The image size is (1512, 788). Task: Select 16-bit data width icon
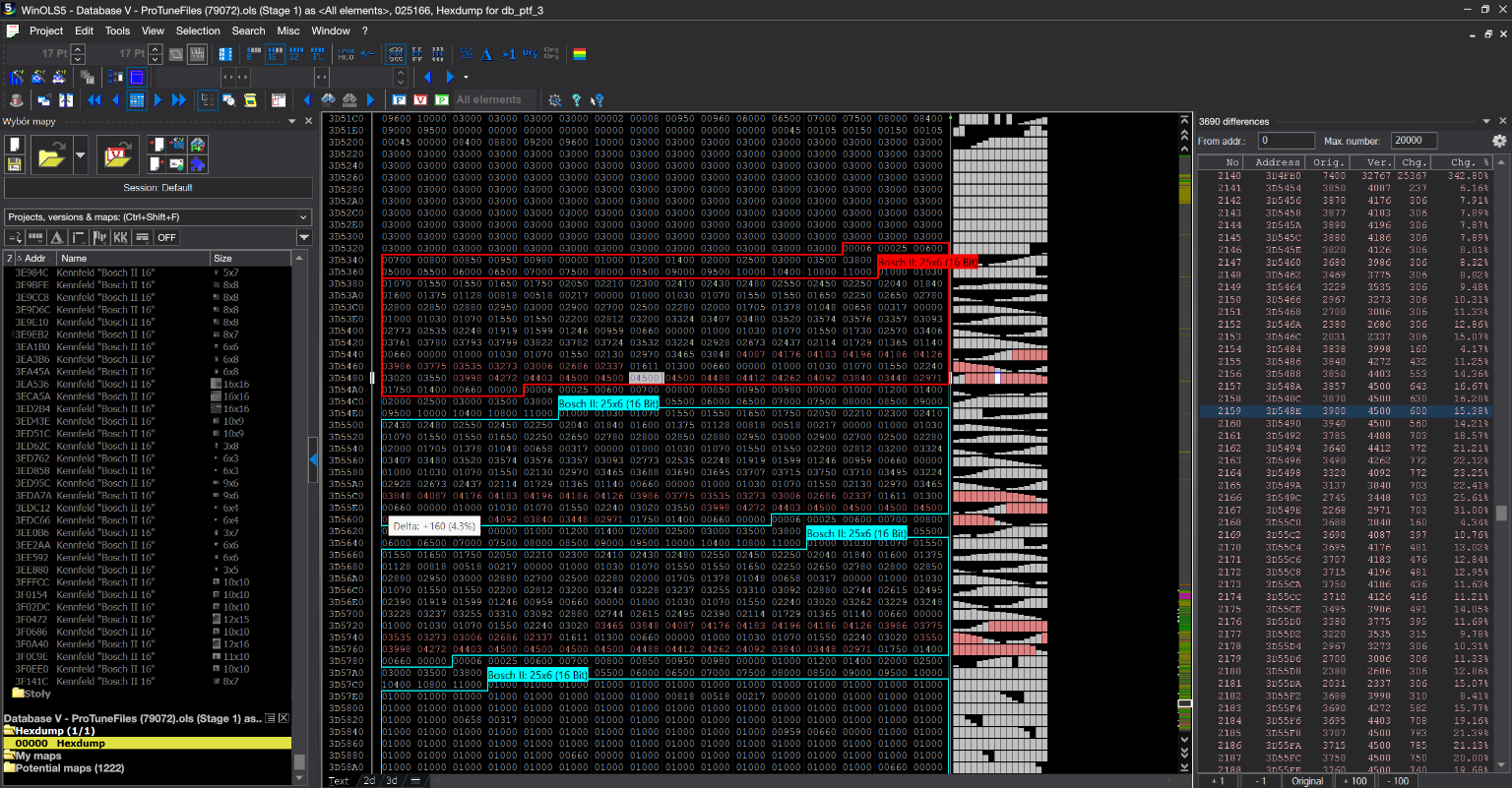275,54
